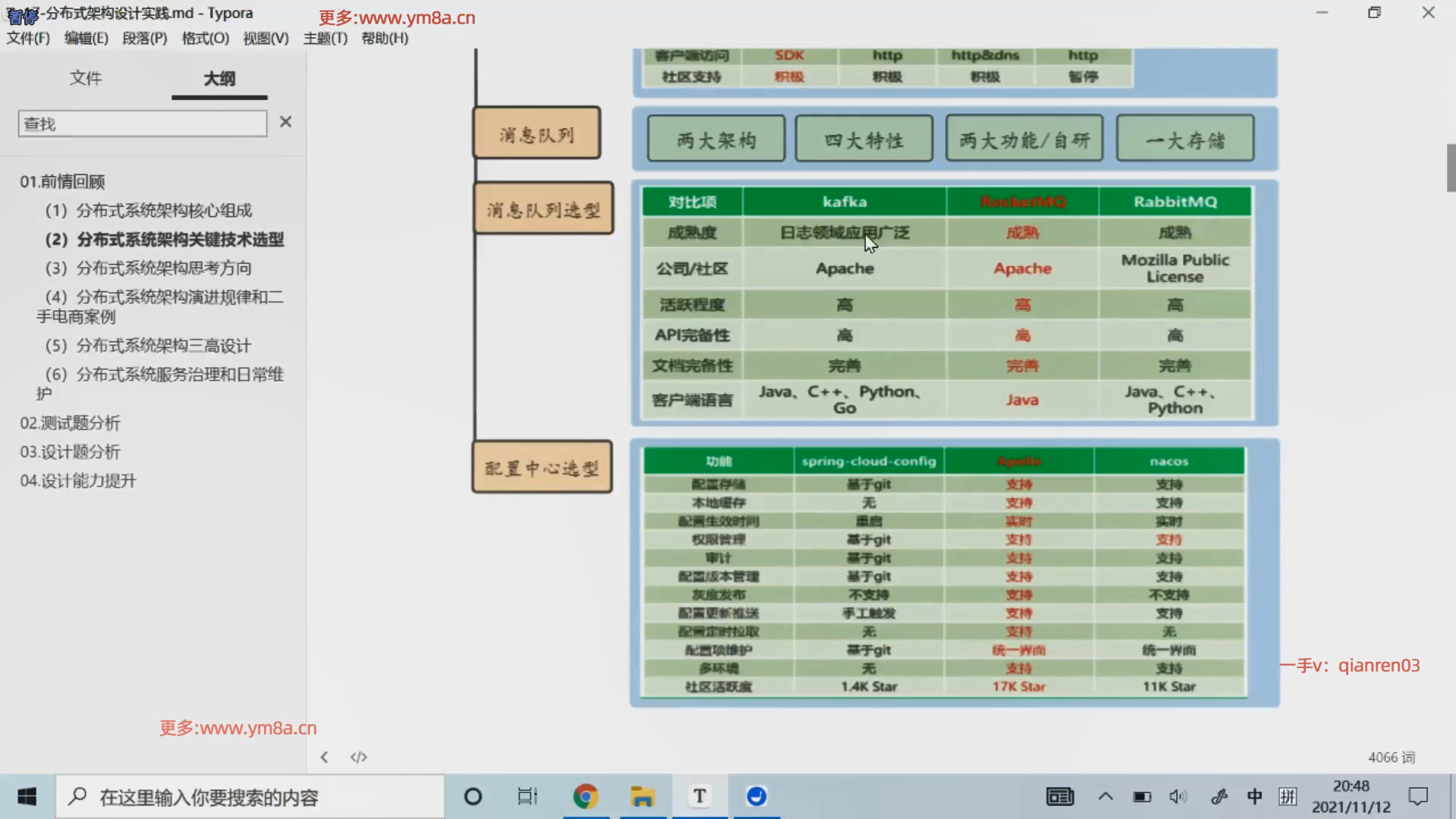This screenshot has width=1456, height=819.
Task: Toggle source code mode icon
Action: coord(359,757)
